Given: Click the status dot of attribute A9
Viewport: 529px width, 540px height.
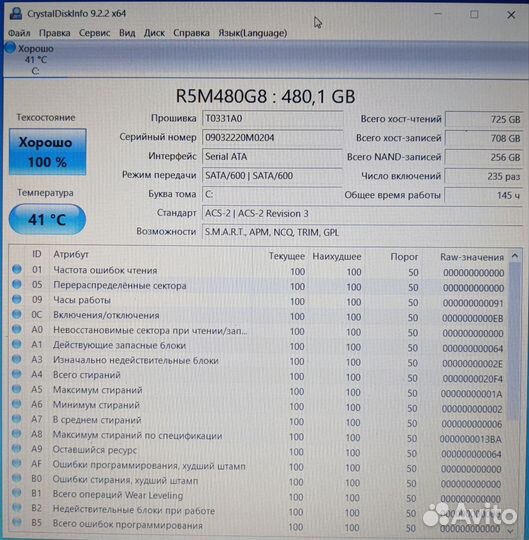Looking at the screenshot, I should [17, 448].
